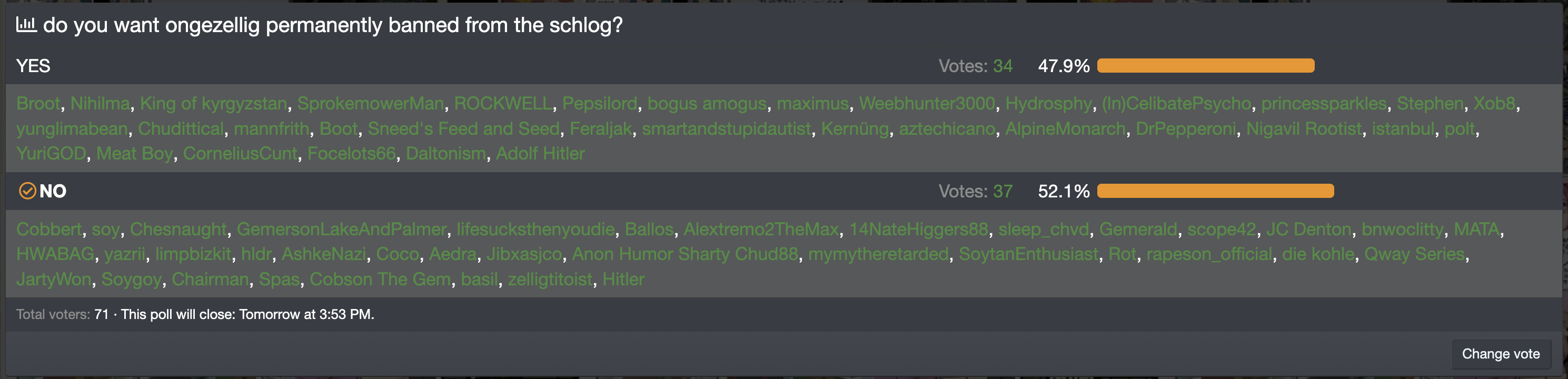Open the Nihilma voter profile link
The image size is (1568, 379).
pos(100,103)
